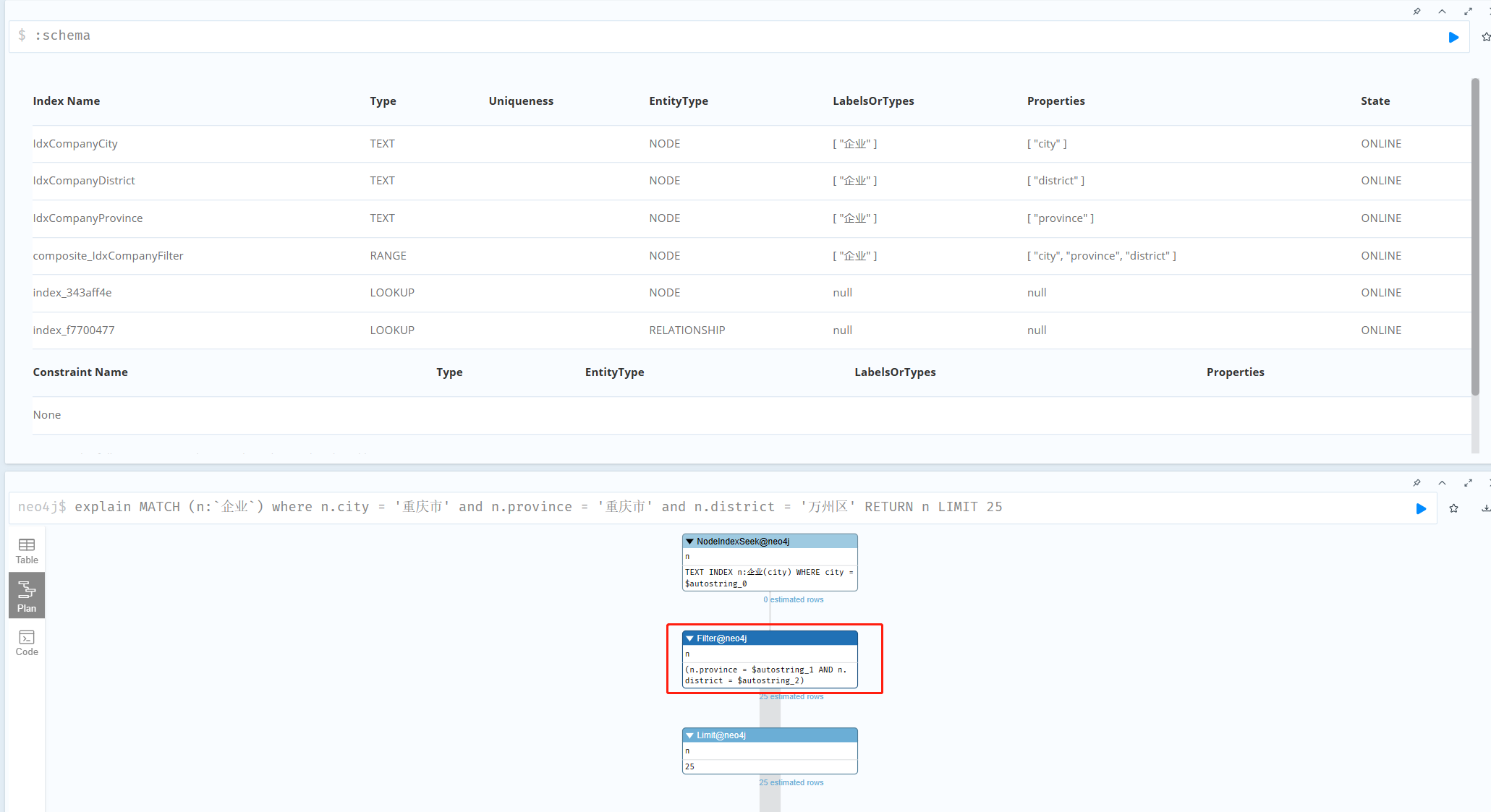Enter fullscreen for the :schema frame
This screenshot has height=812, width=1491.
[x=1468, y=12]
